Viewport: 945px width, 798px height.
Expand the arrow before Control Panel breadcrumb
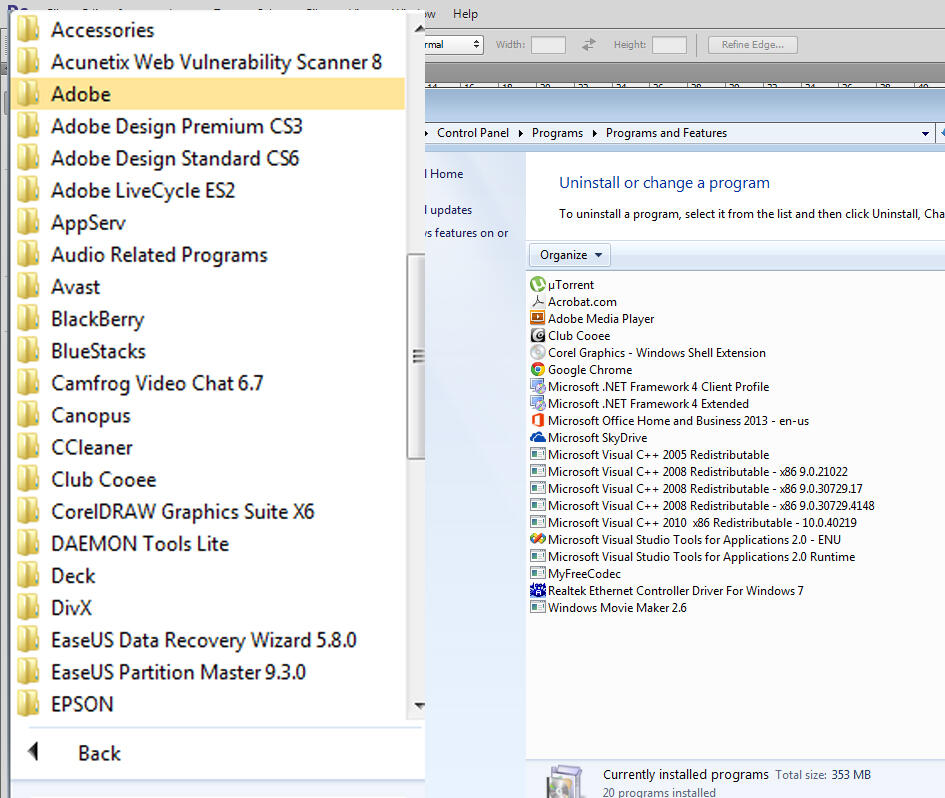tap(427, 133)
